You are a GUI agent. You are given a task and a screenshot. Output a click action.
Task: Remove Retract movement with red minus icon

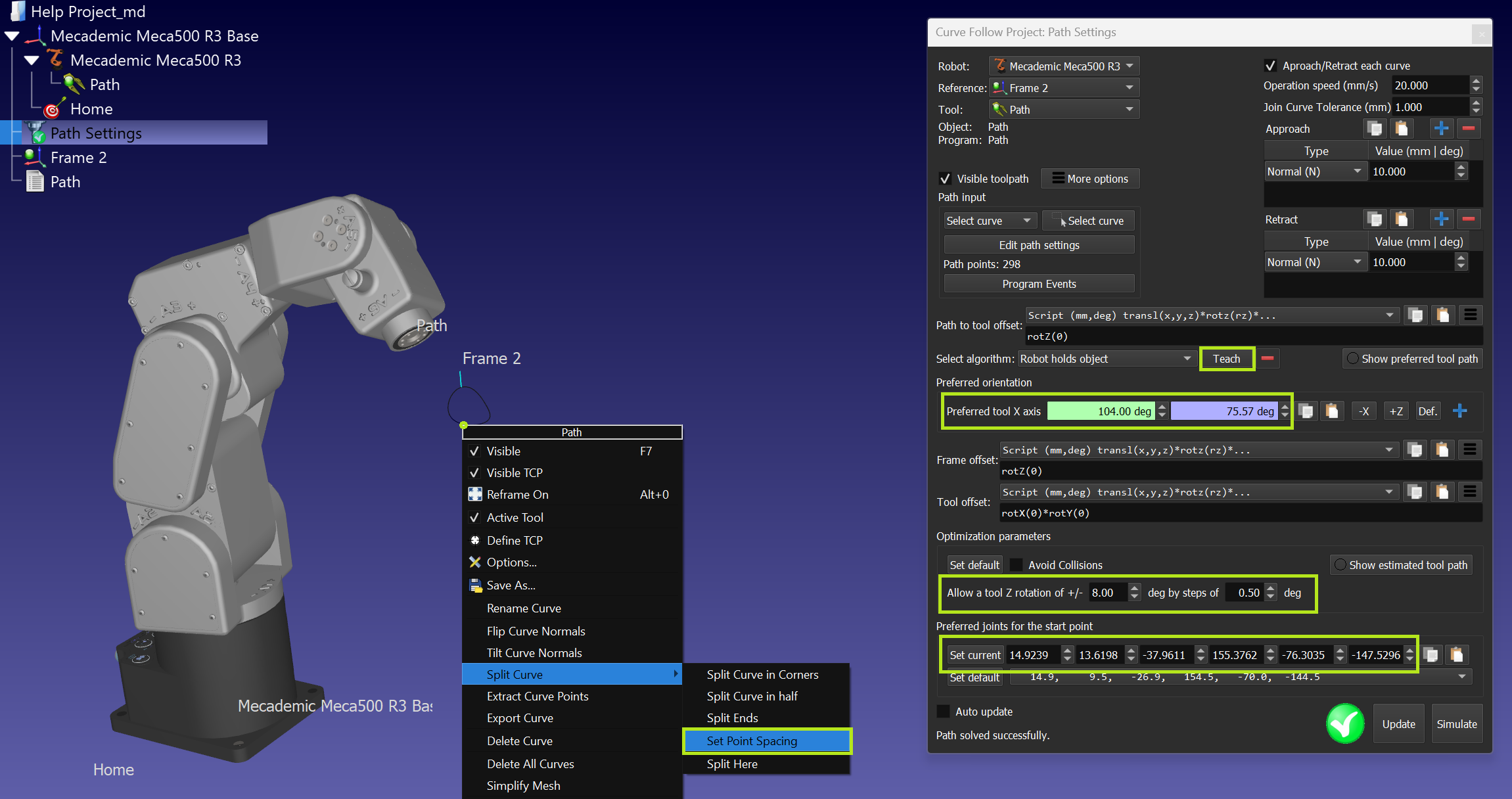[1469, 219]
